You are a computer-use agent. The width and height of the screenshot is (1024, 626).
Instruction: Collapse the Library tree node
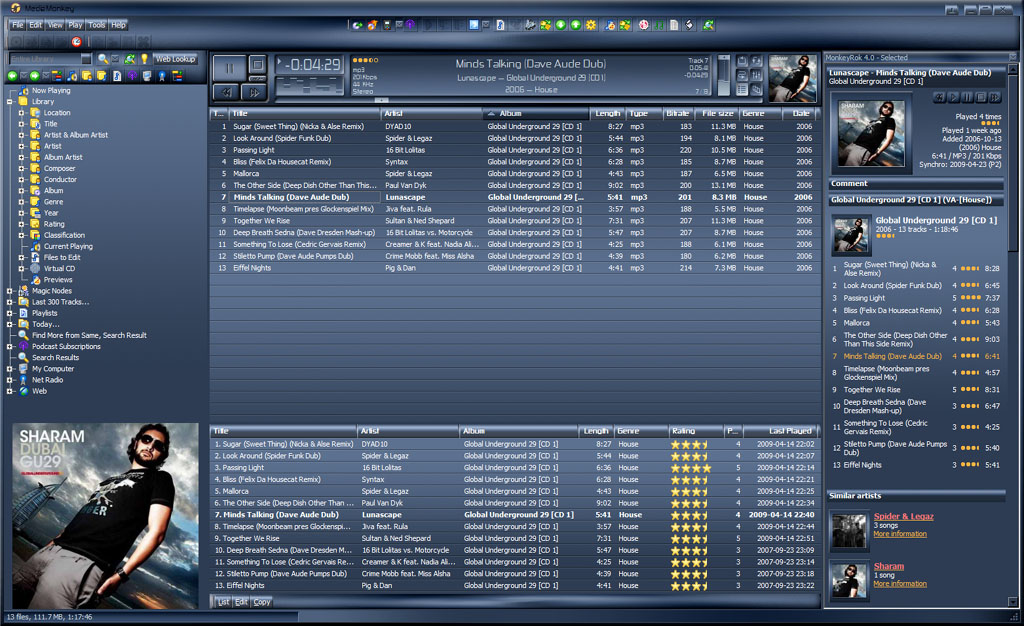[10, 102]
